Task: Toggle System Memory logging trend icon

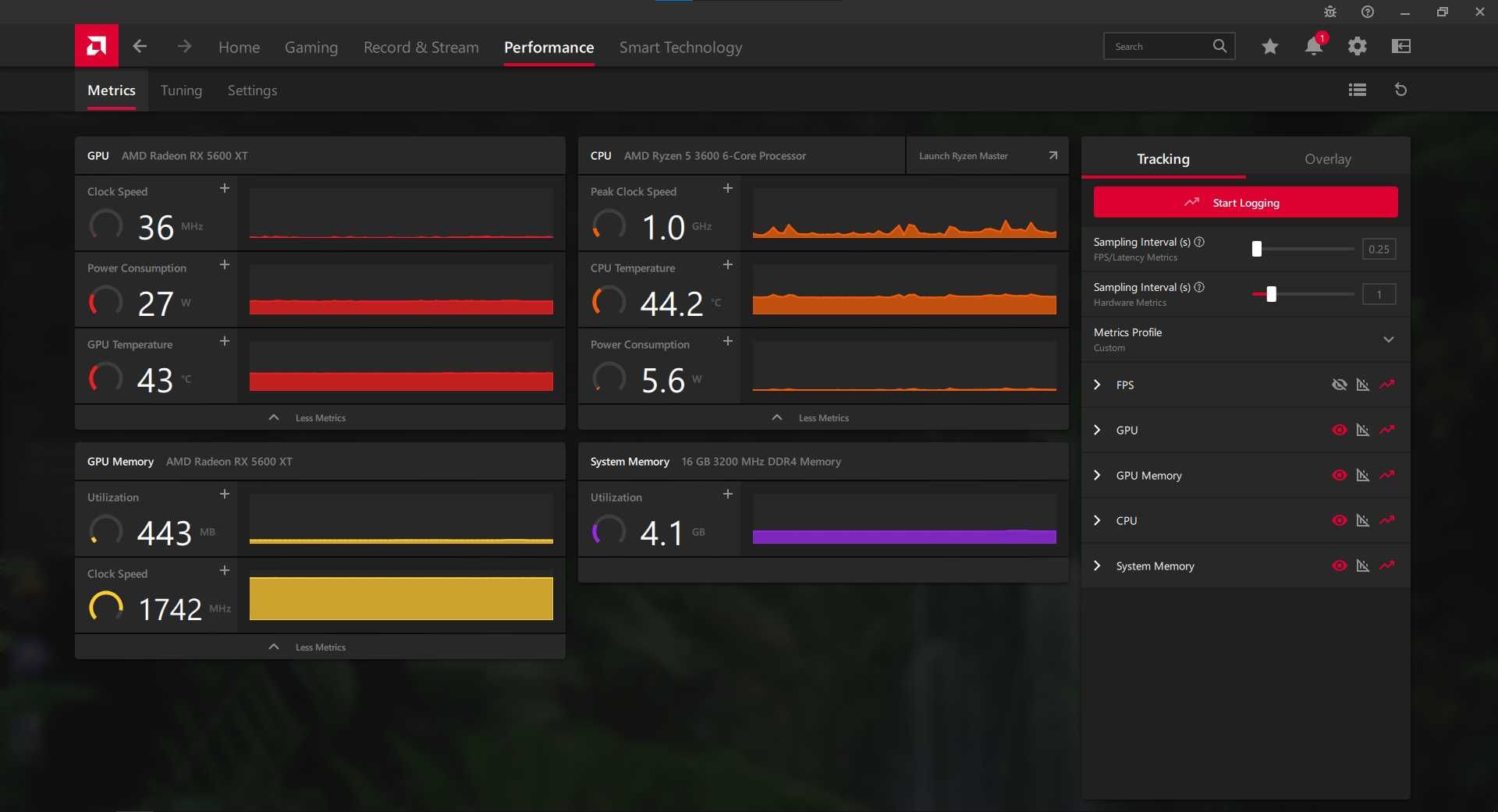Action: coord(1387,566)
